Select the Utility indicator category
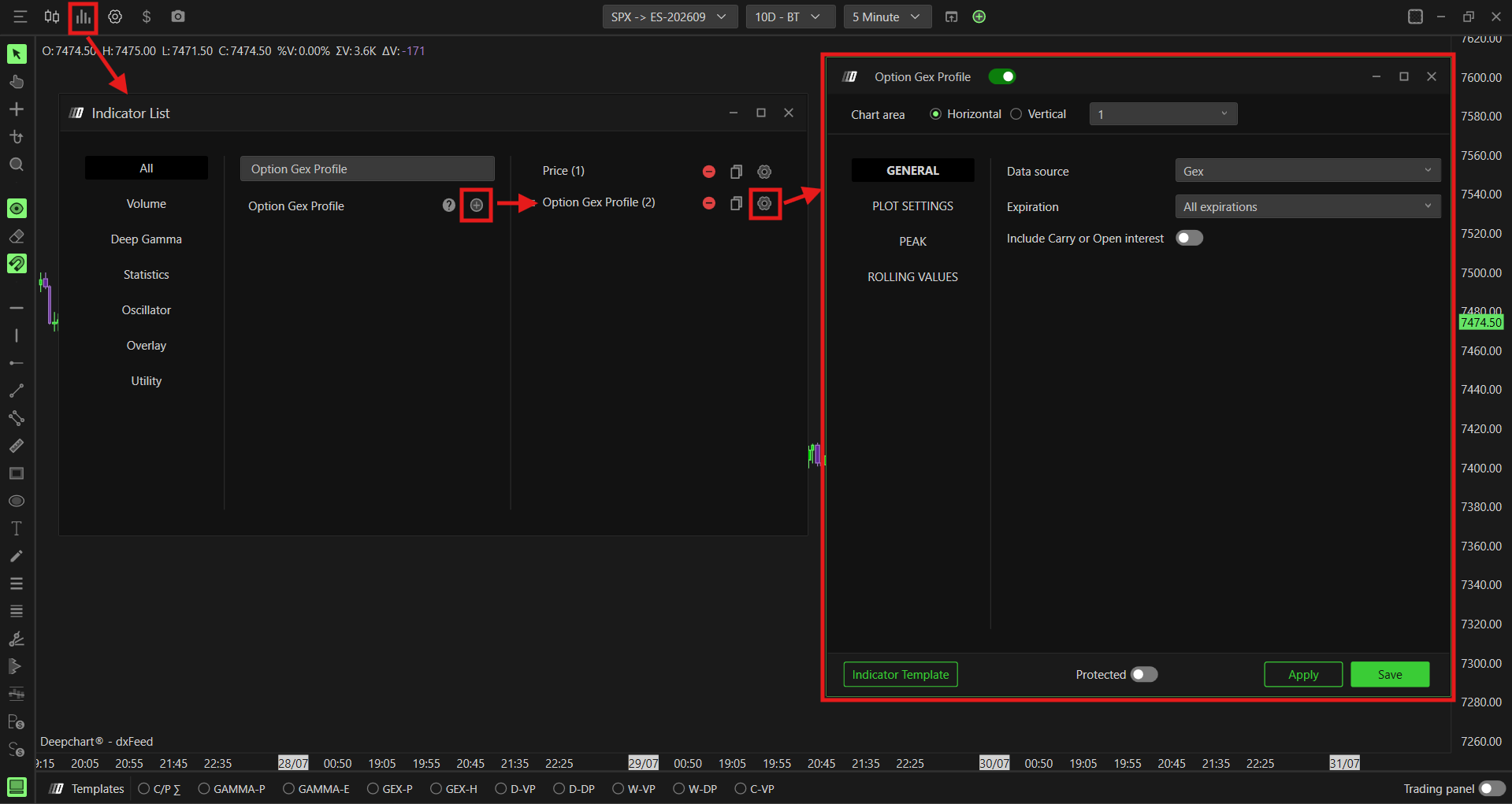Viewport: 1512px width, 804px height. point(147,380)
